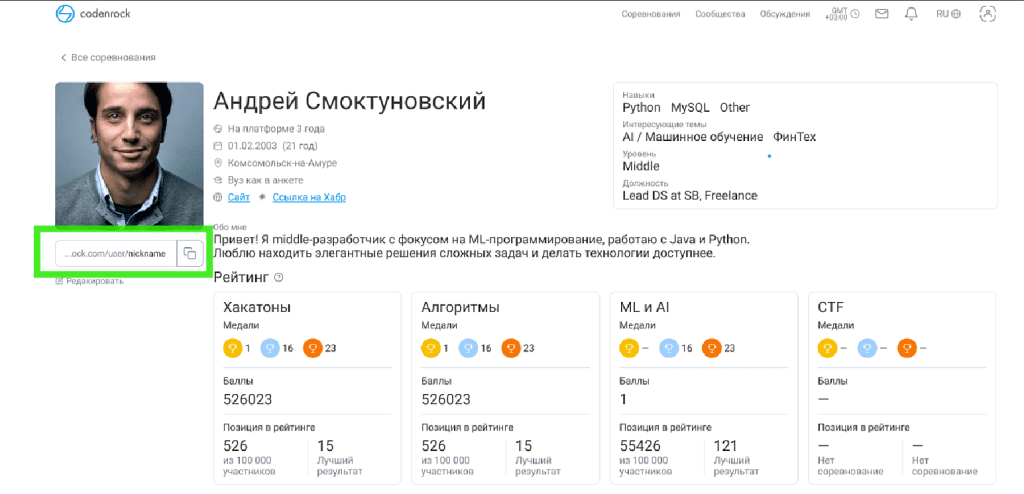1024x494 pixels.
Task: Click the Python skill tag
Action: (641, 108)
